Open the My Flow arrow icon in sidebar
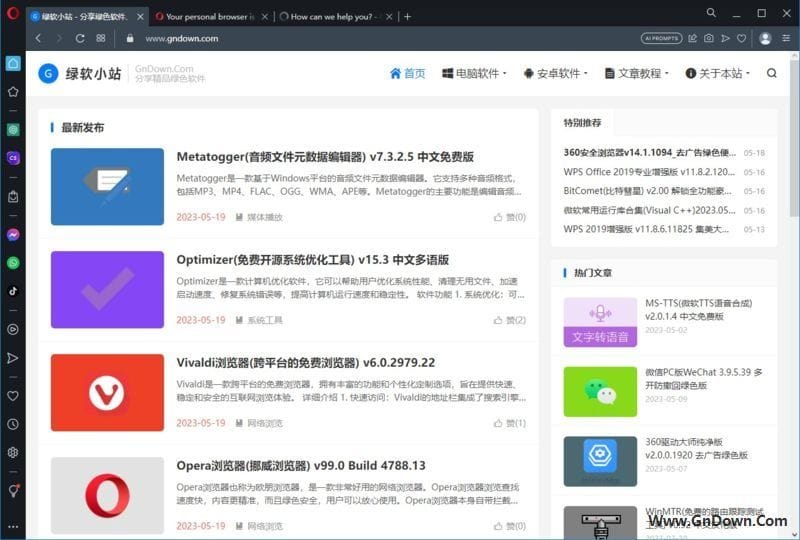The width and height of the screenshot is (800, 540). [x=13, y=358]
